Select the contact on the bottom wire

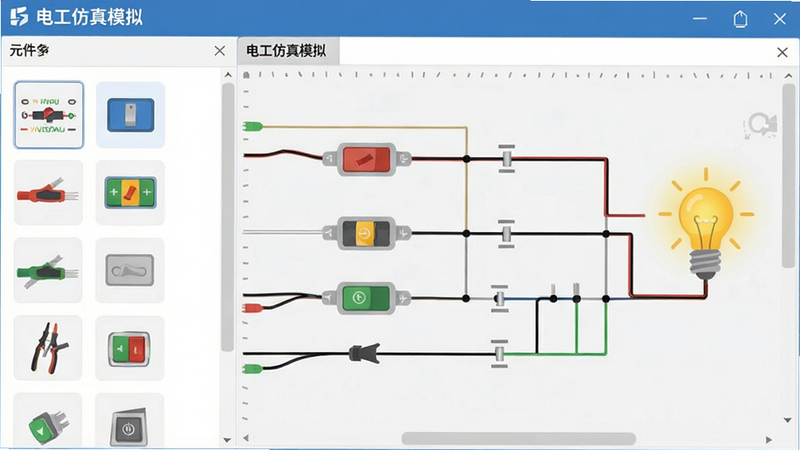499,353
